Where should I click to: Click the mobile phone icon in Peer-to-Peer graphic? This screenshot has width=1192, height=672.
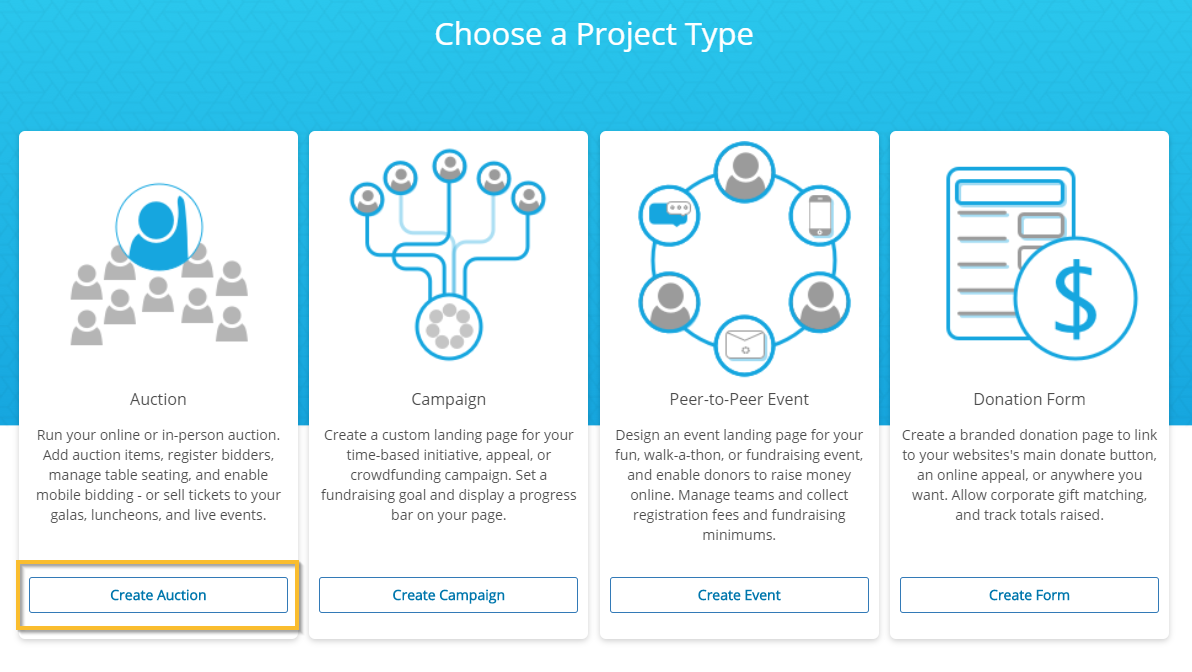point(820,216)
